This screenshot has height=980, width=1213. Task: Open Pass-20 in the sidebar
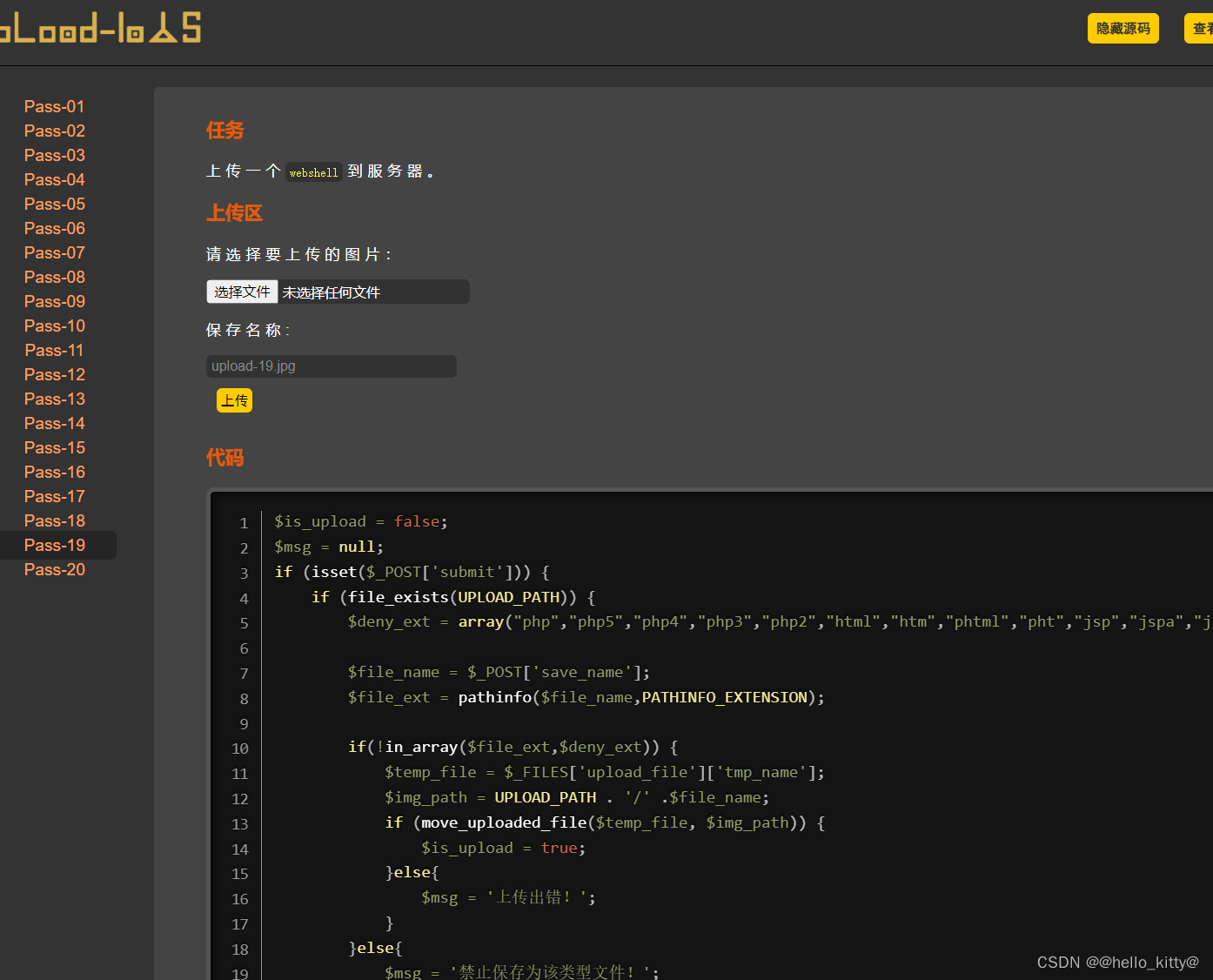coord(55,569)
